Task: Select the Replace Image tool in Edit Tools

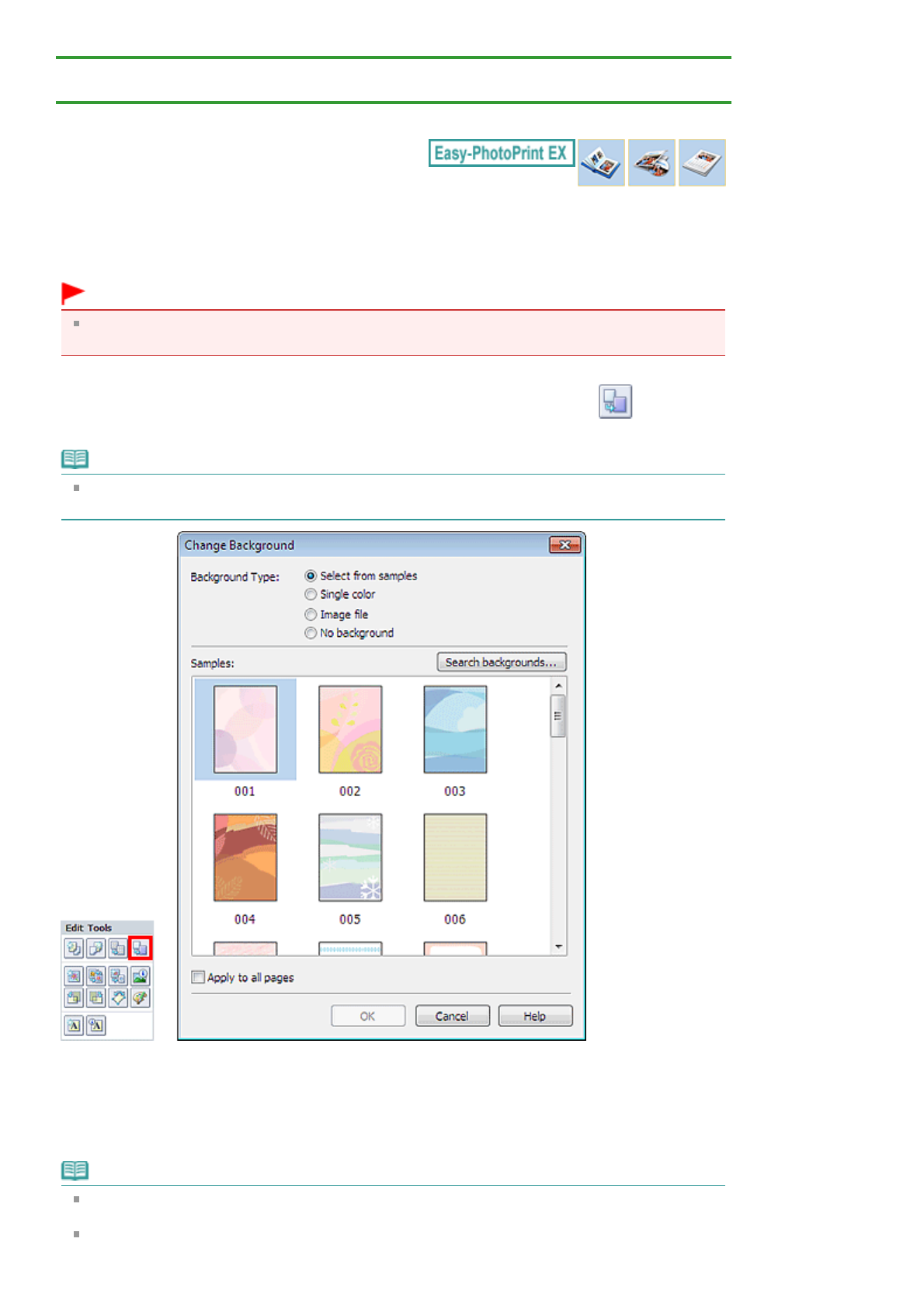Action: coord(117,976)
